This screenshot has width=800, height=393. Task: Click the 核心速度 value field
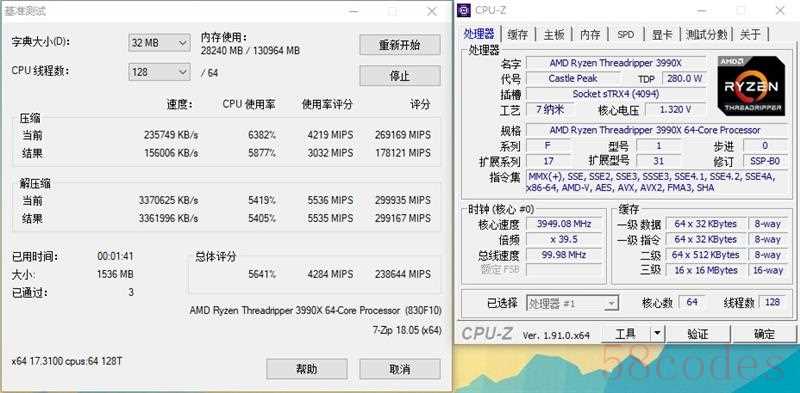[564, 224]
